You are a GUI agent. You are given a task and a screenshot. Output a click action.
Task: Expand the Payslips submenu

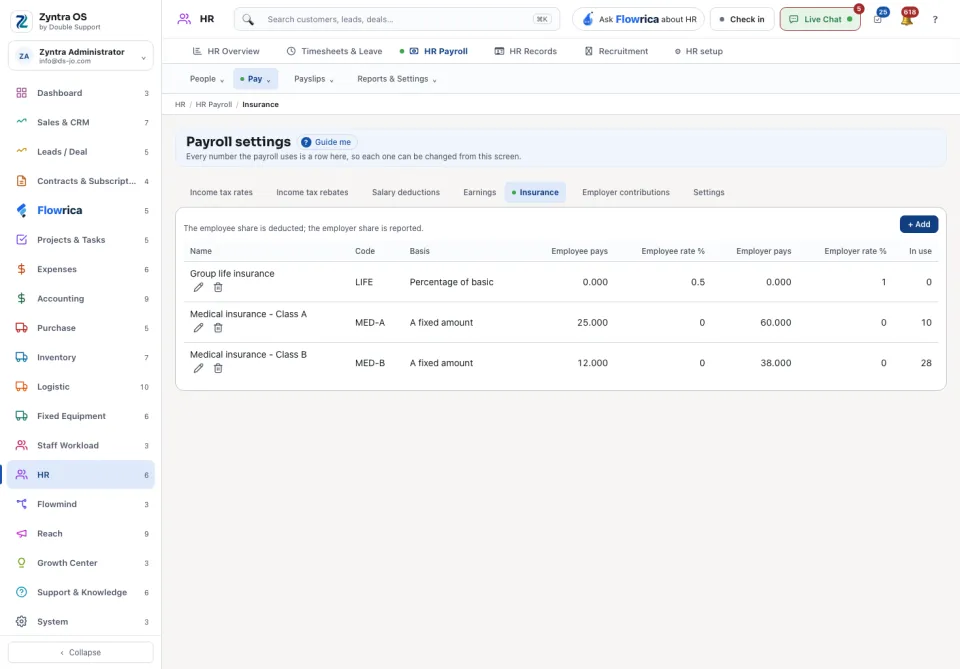pyautogui.click(x=313, y=79)
